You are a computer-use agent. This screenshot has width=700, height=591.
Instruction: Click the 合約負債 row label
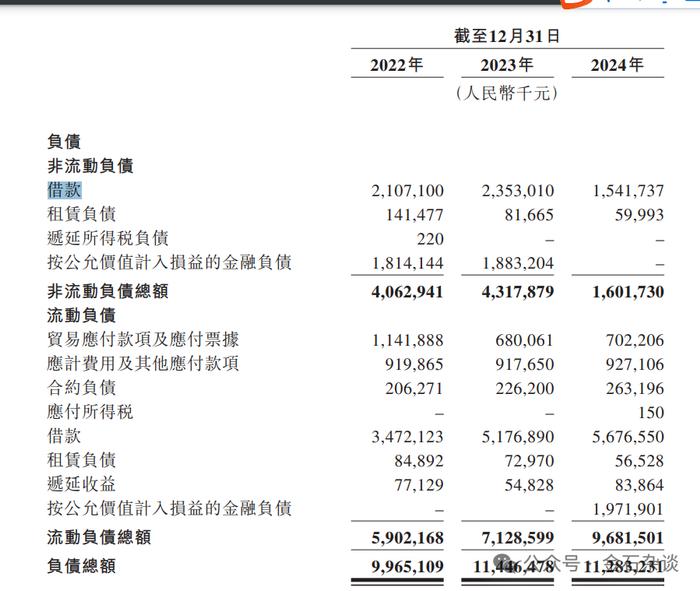point(82,388)
